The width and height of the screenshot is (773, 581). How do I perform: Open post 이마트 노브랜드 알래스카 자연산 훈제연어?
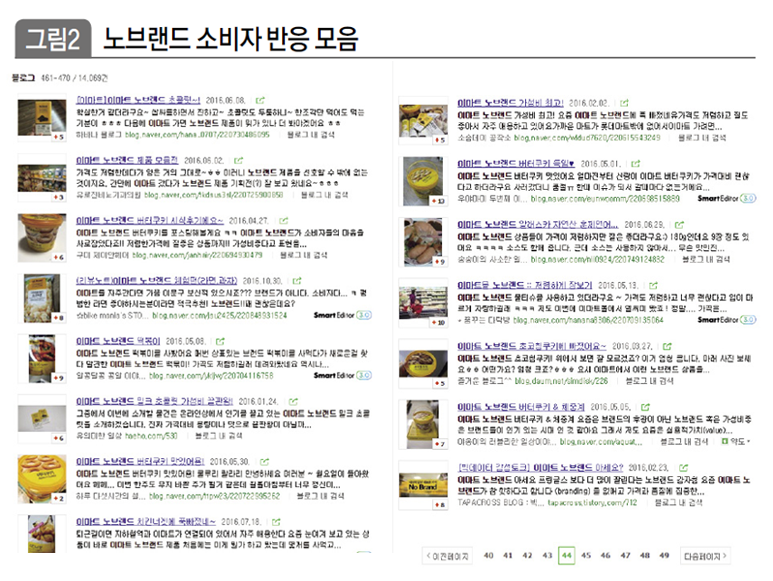(537, 225)
